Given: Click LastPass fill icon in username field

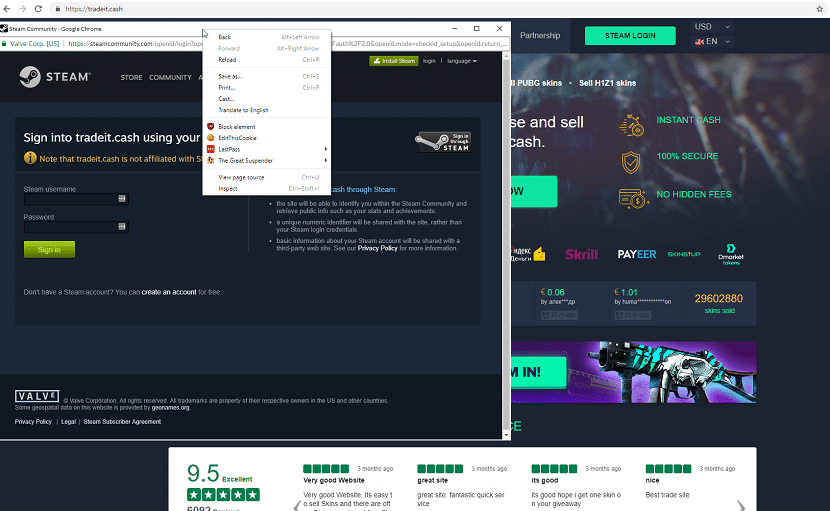Looking at the screenshot, I should pyautogui.click(x=122, y=199).
